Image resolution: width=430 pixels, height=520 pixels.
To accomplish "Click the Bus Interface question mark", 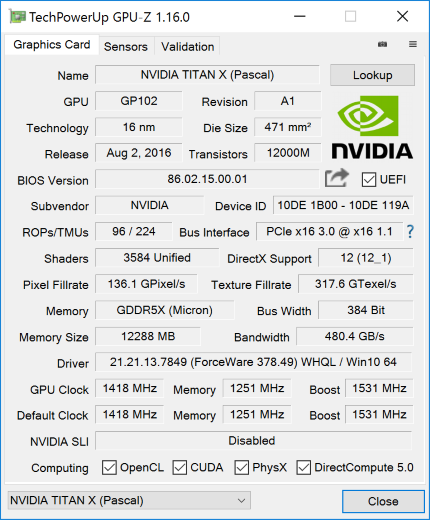I will coord(410,231).
